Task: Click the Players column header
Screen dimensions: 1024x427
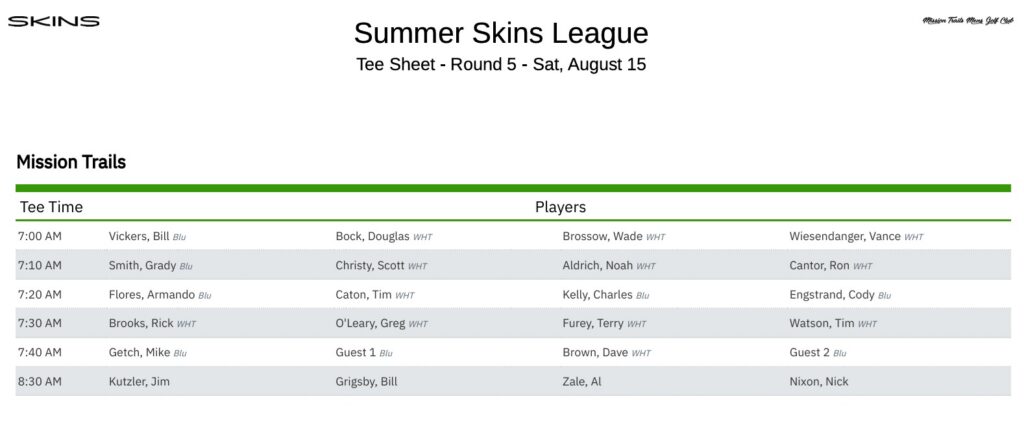Action: [x=560, y=207]
